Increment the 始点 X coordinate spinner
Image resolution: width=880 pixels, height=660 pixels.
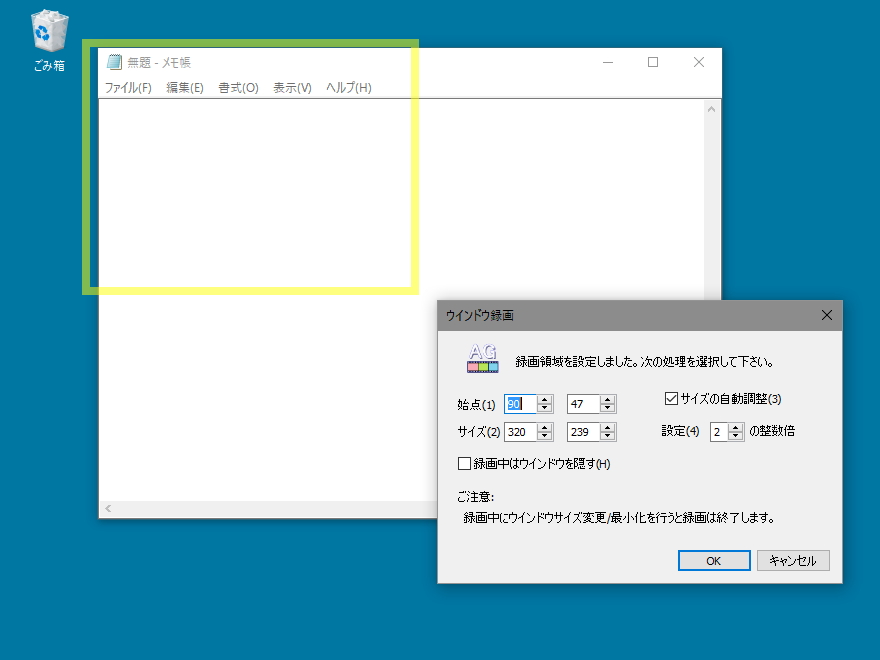point(542,399)
